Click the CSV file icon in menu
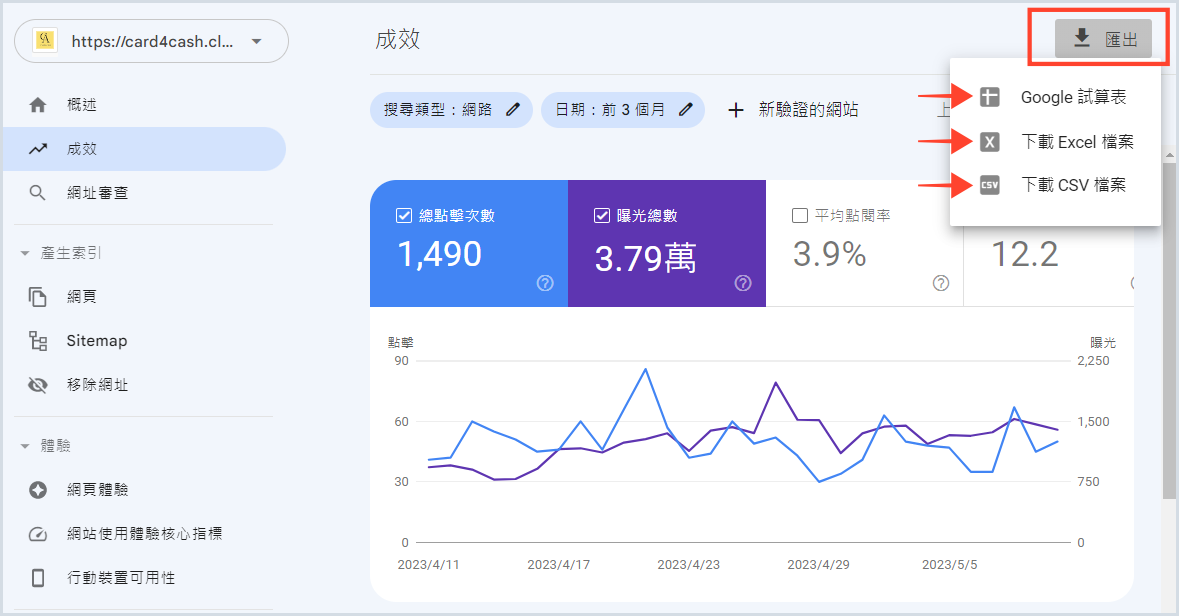Viewport: 1179px width, 616px height. 989,185
